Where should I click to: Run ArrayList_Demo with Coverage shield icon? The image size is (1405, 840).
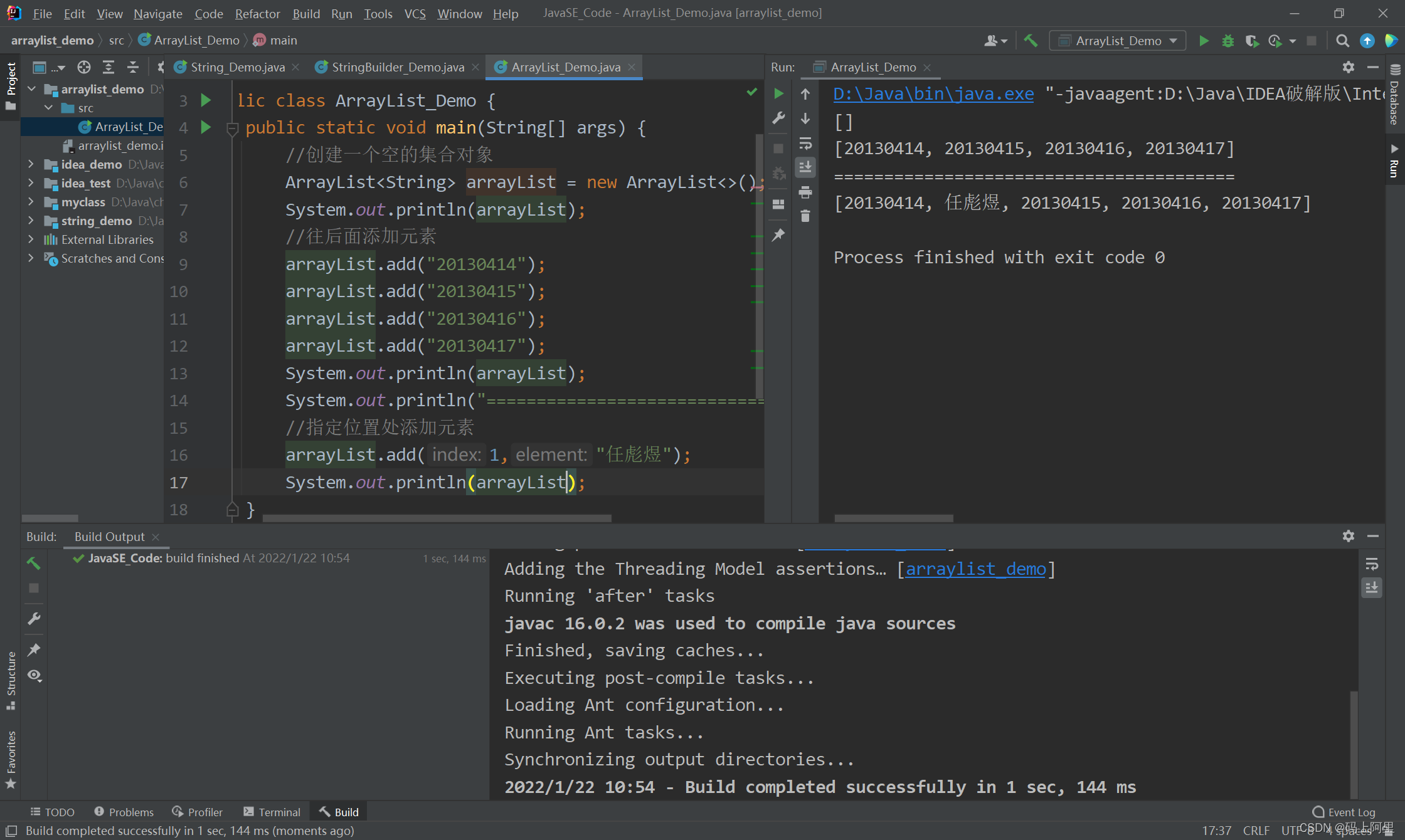tap(1252, 40)
